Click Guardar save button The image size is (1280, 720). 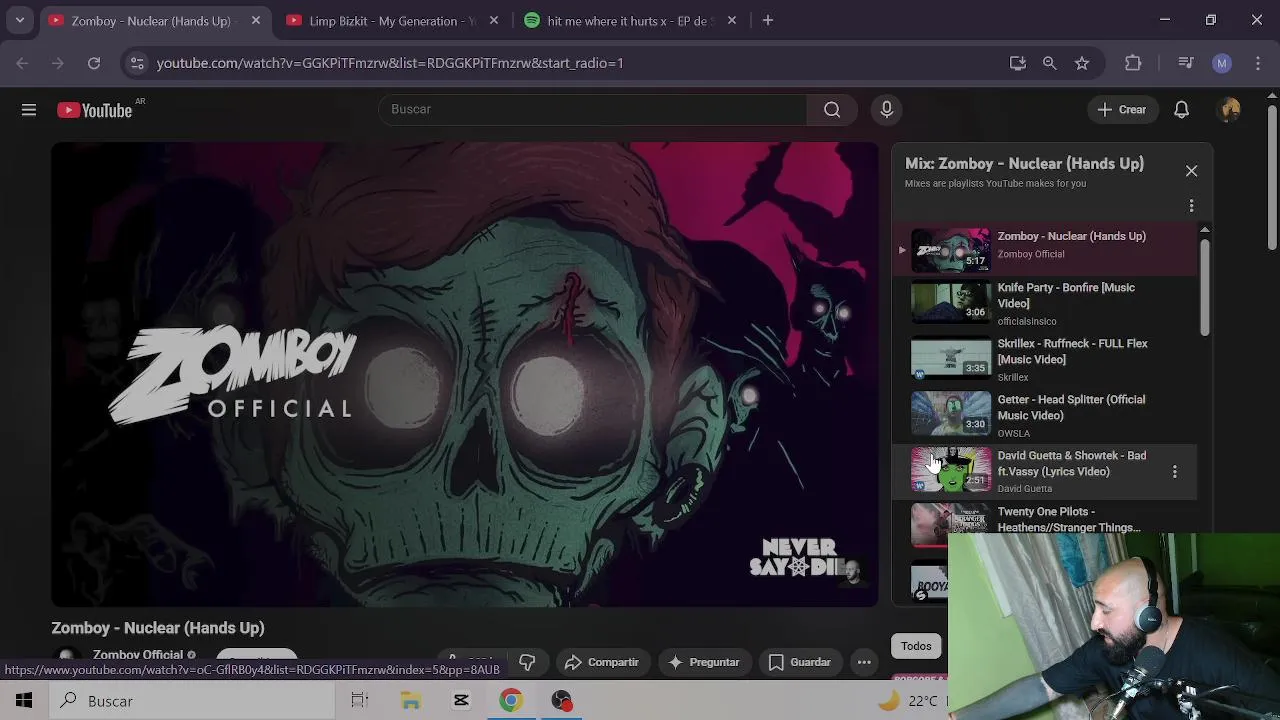coord(800,662)
